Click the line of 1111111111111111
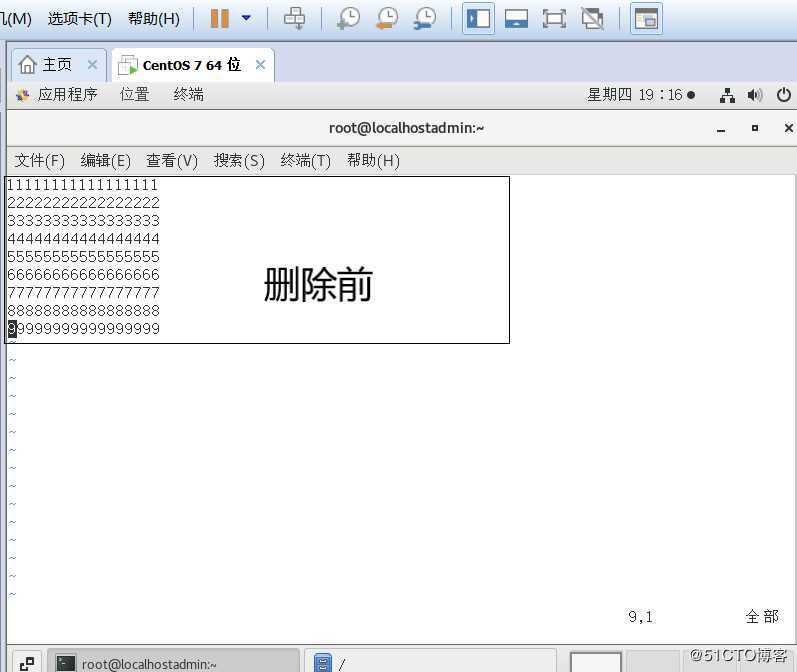This screenshot has width=797, height=672. 82,185
